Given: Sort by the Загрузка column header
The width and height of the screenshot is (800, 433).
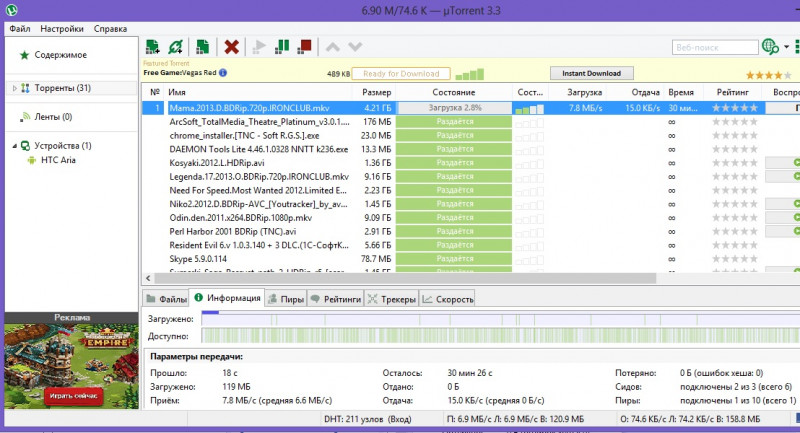Looking at the screenshot, I should [x=584, y=92].
